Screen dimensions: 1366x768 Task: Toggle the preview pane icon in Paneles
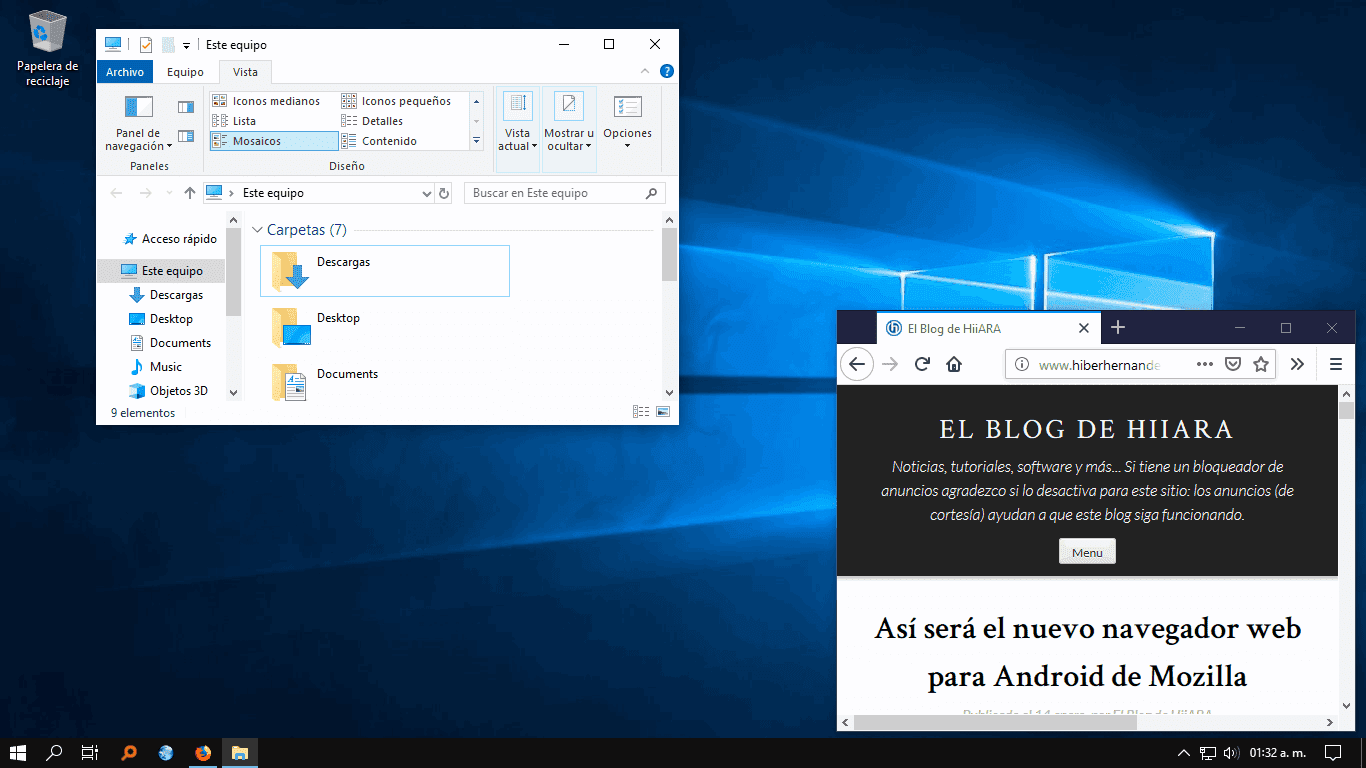pos(186,107)
